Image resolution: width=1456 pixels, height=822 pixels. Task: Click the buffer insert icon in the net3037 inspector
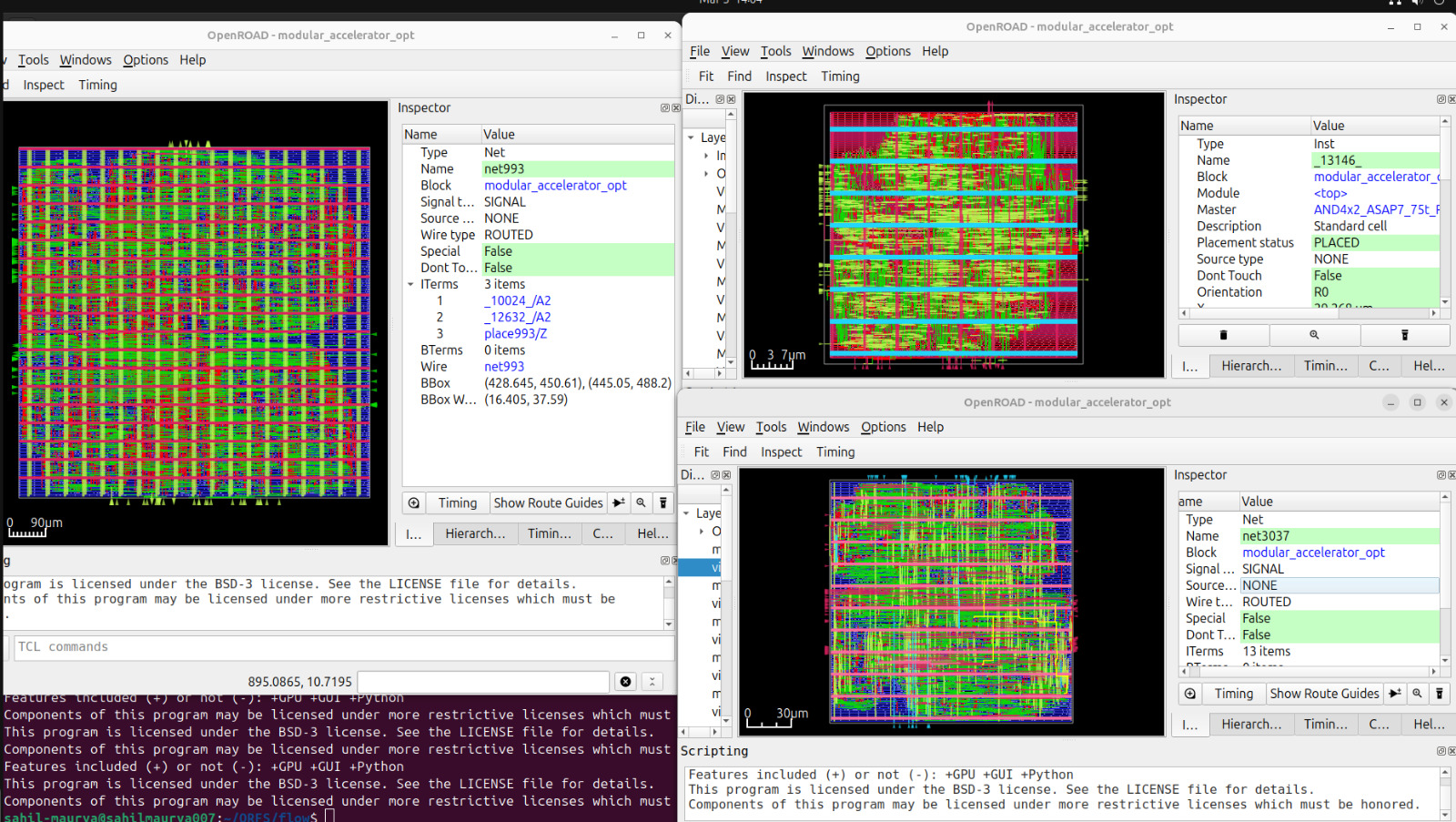[x=1395, y=694]
